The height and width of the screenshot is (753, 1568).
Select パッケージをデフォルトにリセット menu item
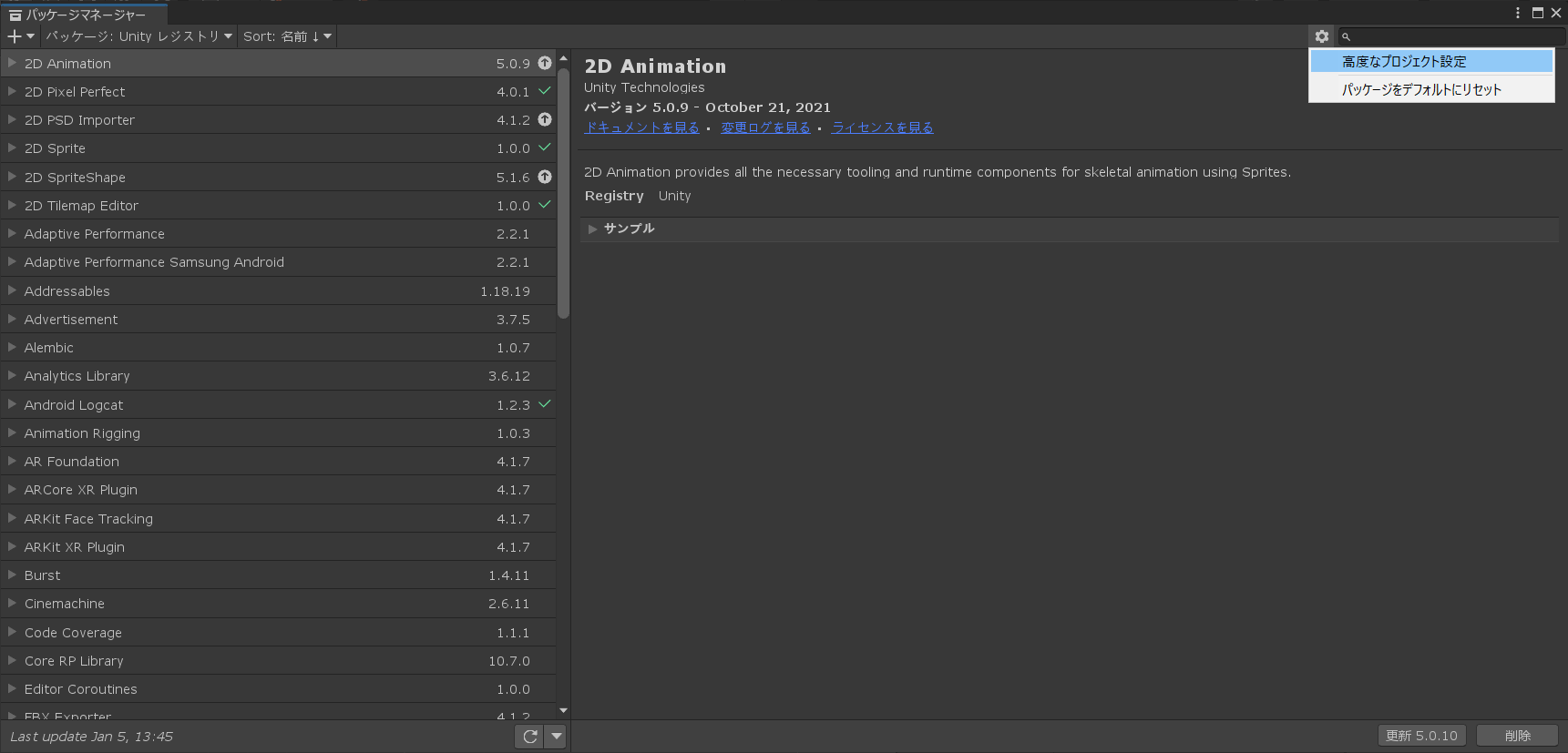(x=1431, y=89)
